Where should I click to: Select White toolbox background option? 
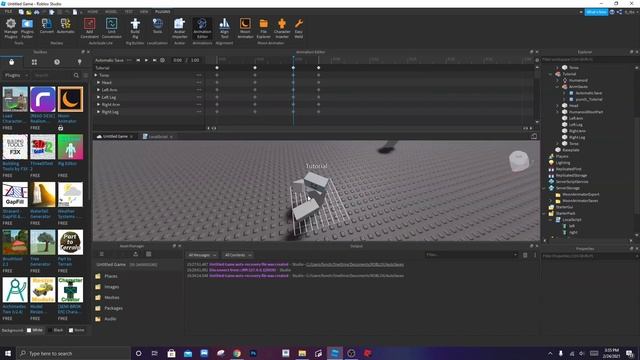35,330
